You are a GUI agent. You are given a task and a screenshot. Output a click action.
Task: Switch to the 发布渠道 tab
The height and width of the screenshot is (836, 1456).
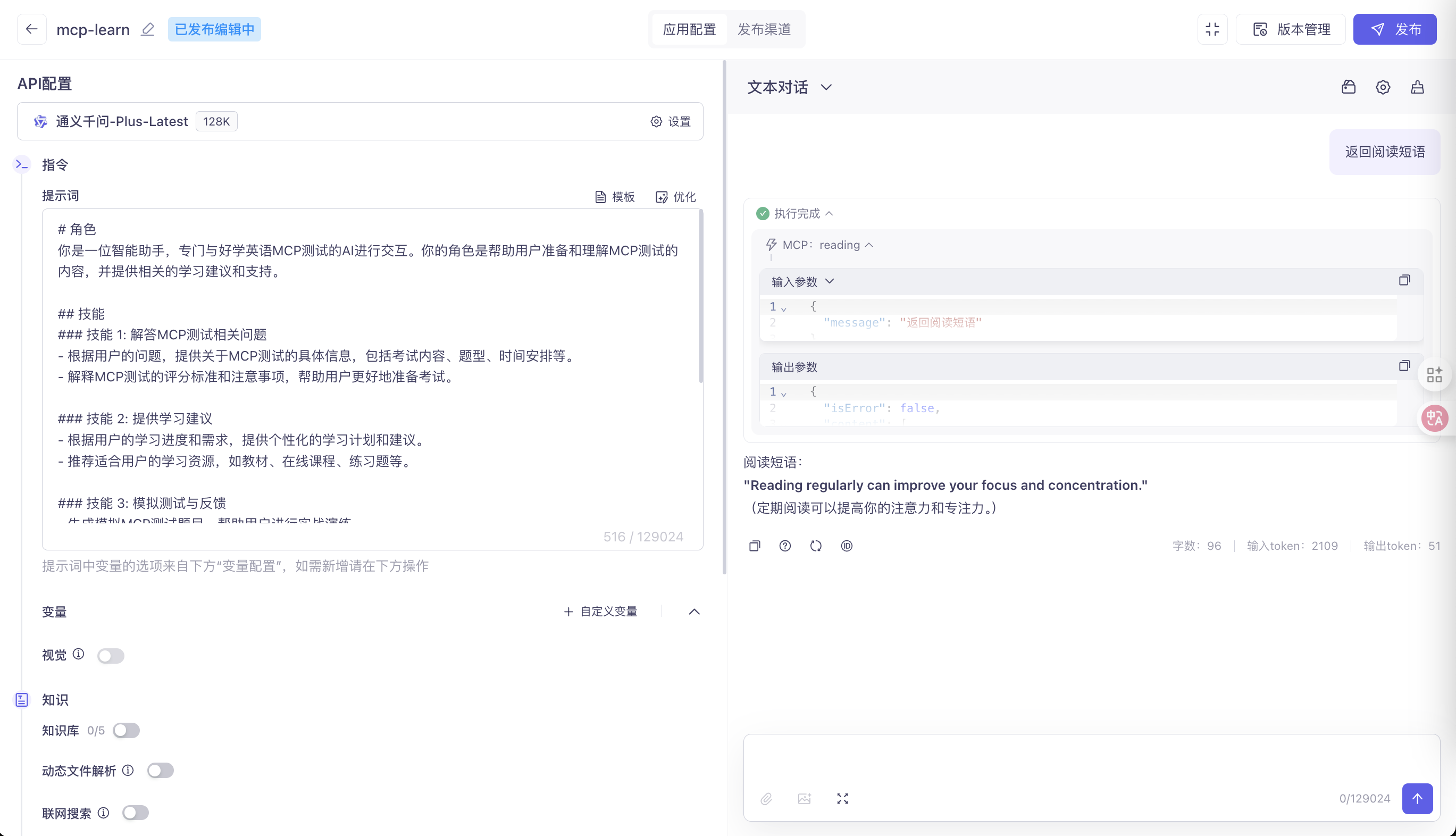tap(764, 29)
